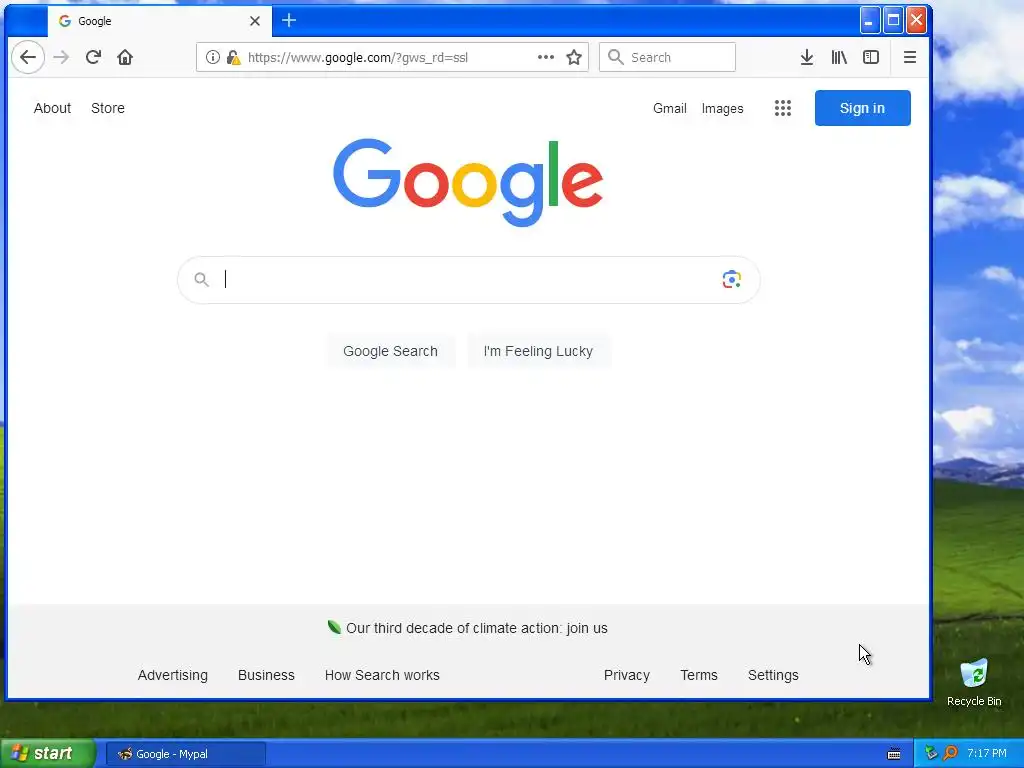Click the blue Sign in button
Screen dimensions: 1024x768
[x=863, y=108]
